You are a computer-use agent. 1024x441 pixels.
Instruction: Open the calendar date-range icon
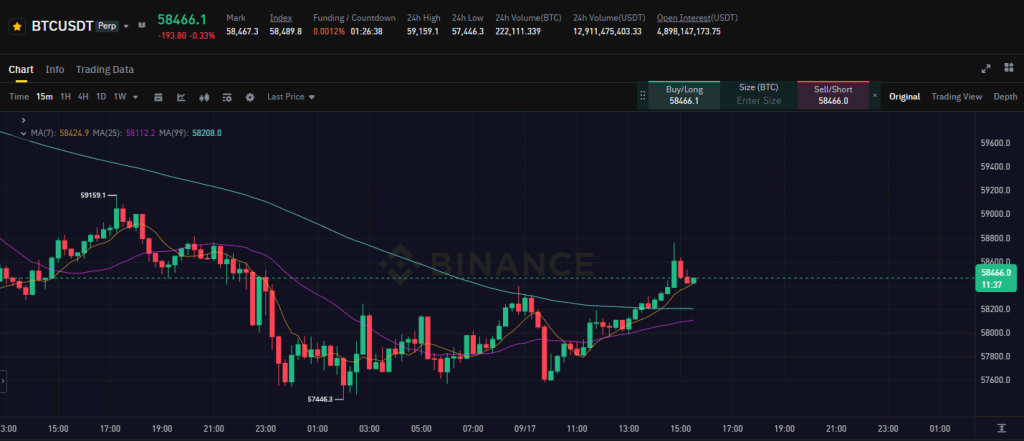158,97
